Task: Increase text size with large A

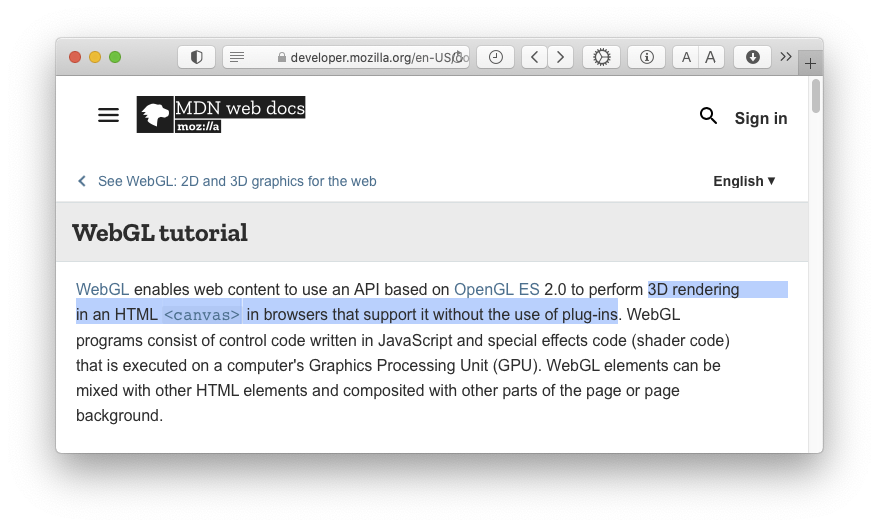Action: point(710,57)
